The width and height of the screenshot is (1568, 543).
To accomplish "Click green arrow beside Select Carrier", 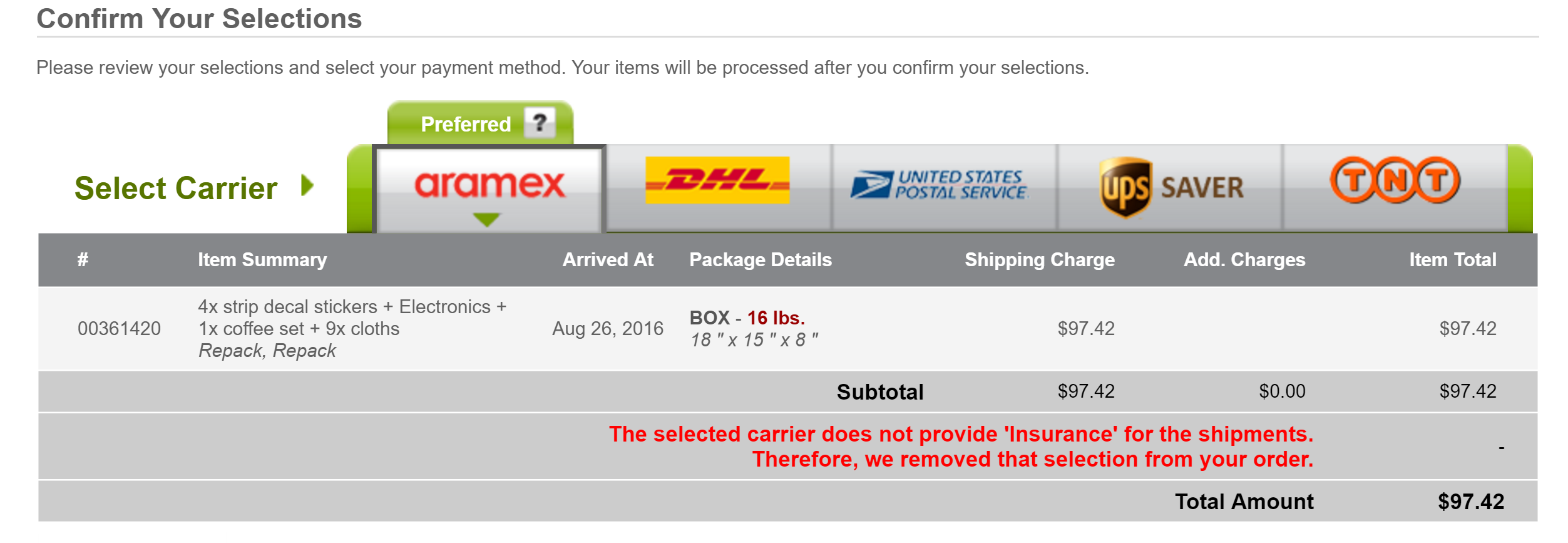I will (x=307, y=185).
